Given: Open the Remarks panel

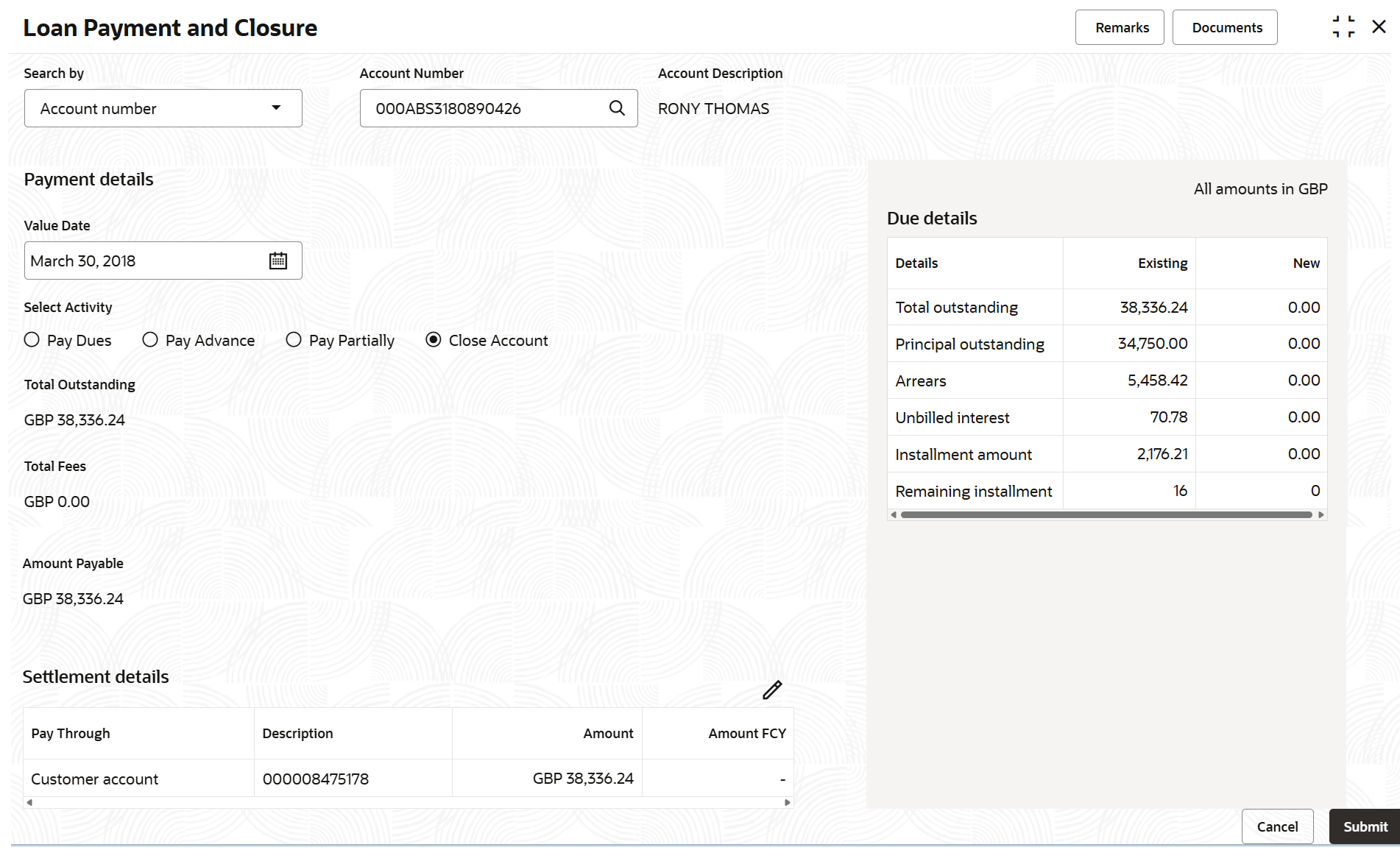Looking at the screenshot, I should click(x=1120, y=27).
